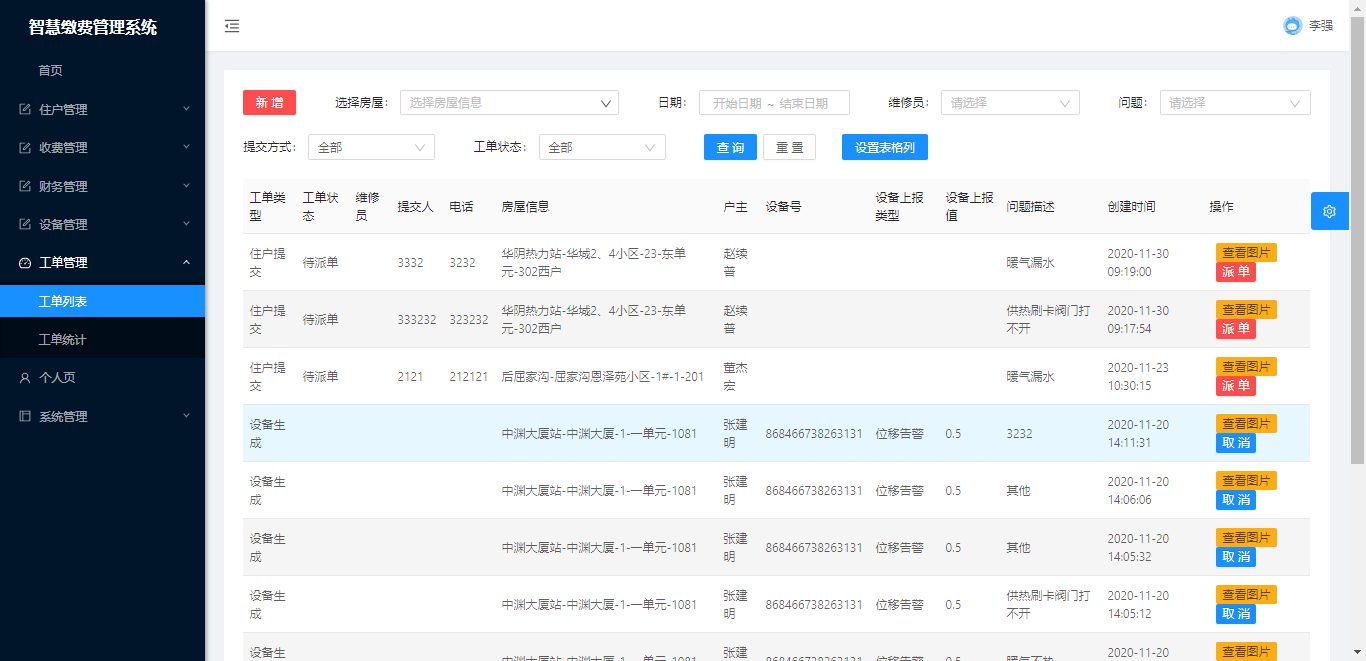This screenshot has height=661, width=1366.
Task: Click the 财务管理 edit icon in sidebar
Action: click(25, 186)
